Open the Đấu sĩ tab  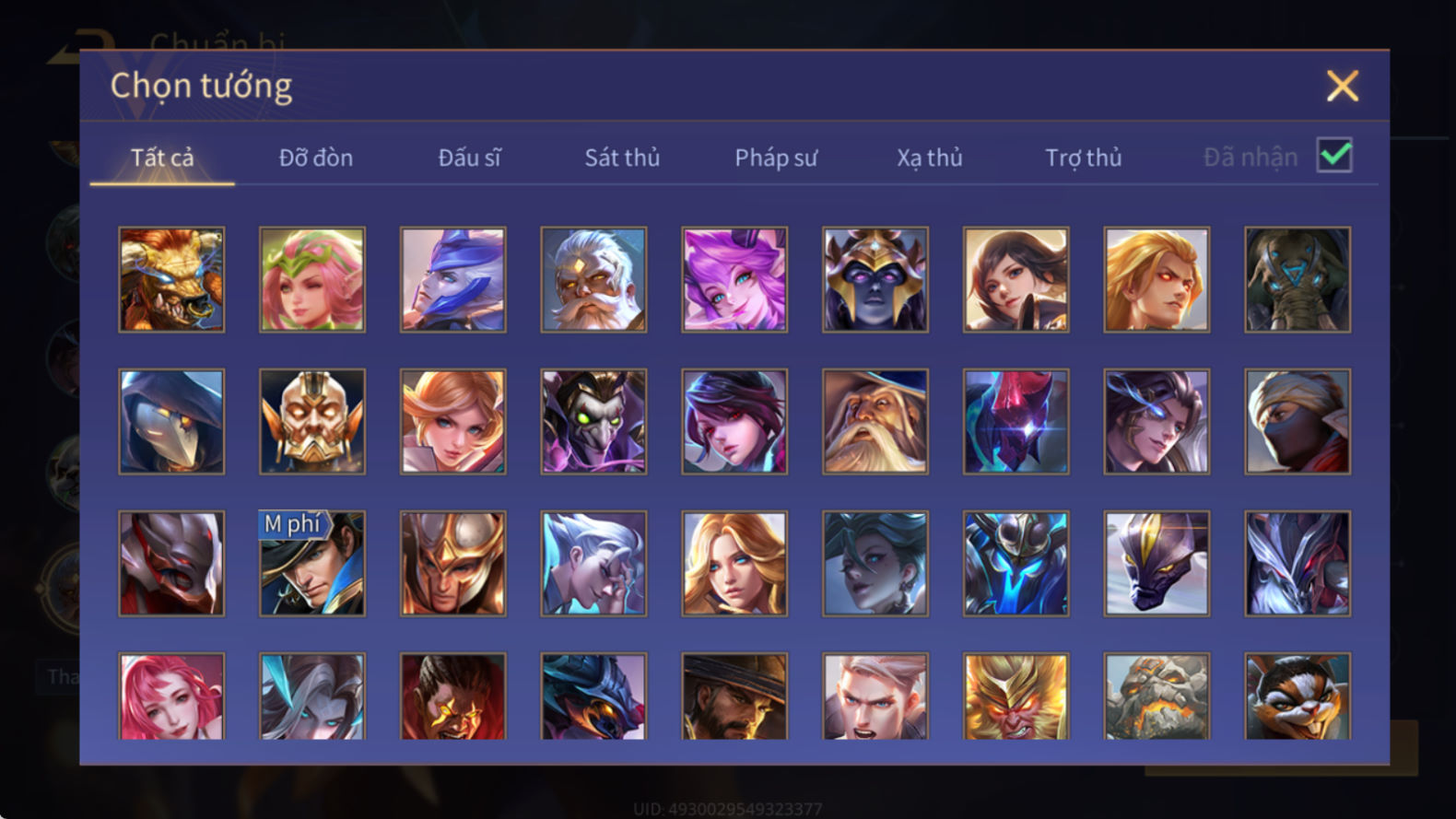click(469, 158)
